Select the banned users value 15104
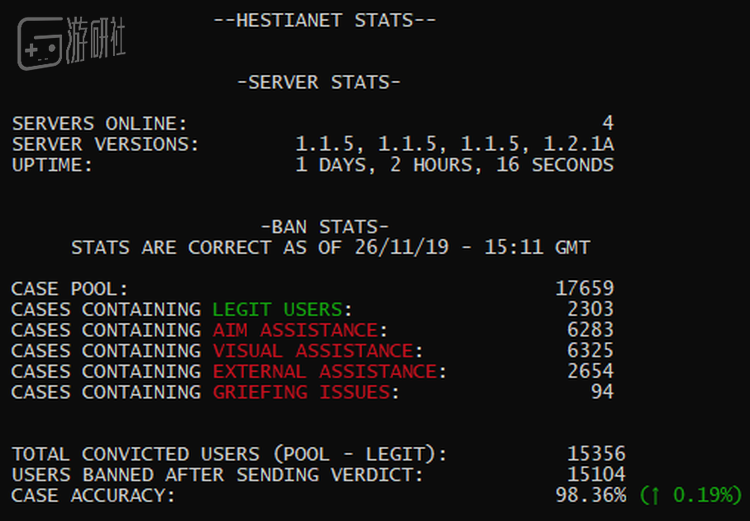 (x=596, y=474)
